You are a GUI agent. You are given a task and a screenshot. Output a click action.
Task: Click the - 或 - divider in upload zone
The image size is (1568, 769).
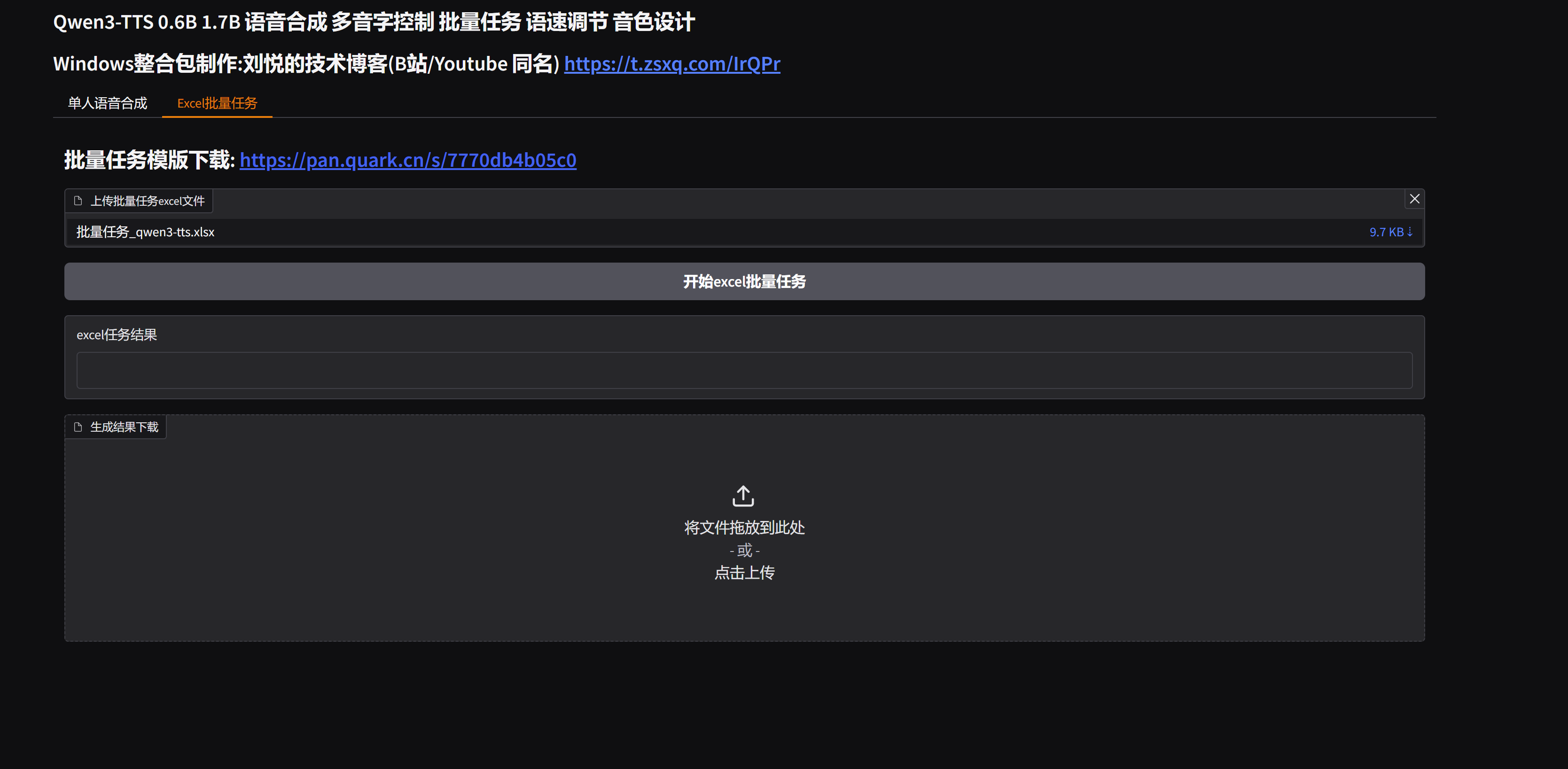(x=744, y=550)
